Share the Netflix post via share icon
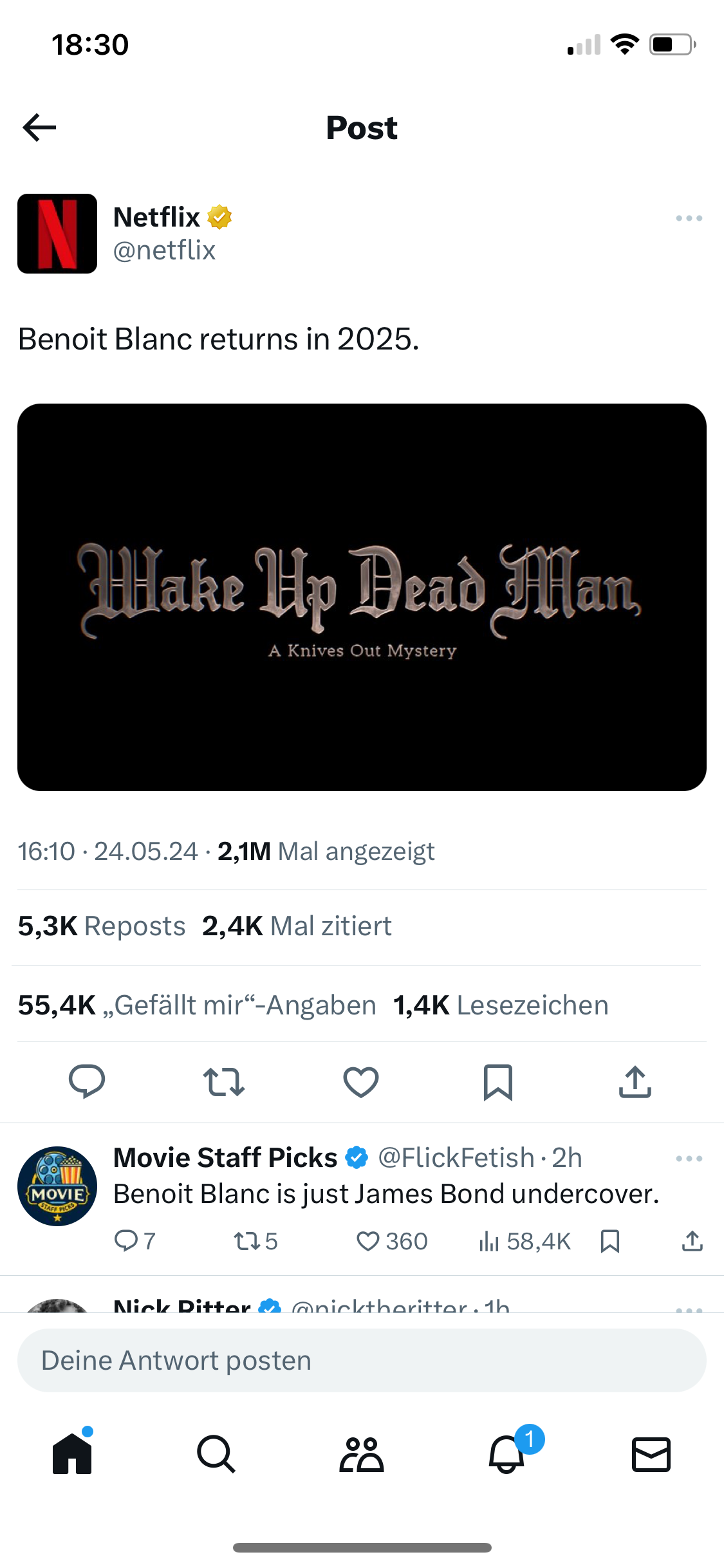Viewport: 724px width, 1568px height. point(635,1081)
